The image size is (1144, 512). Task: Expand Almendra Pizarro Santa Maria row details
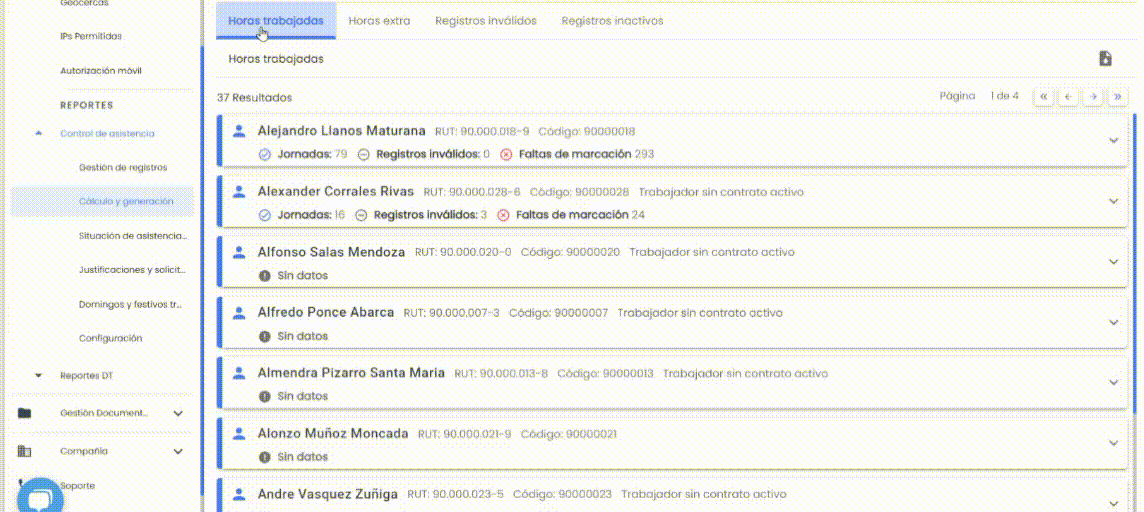(1113, 382)
